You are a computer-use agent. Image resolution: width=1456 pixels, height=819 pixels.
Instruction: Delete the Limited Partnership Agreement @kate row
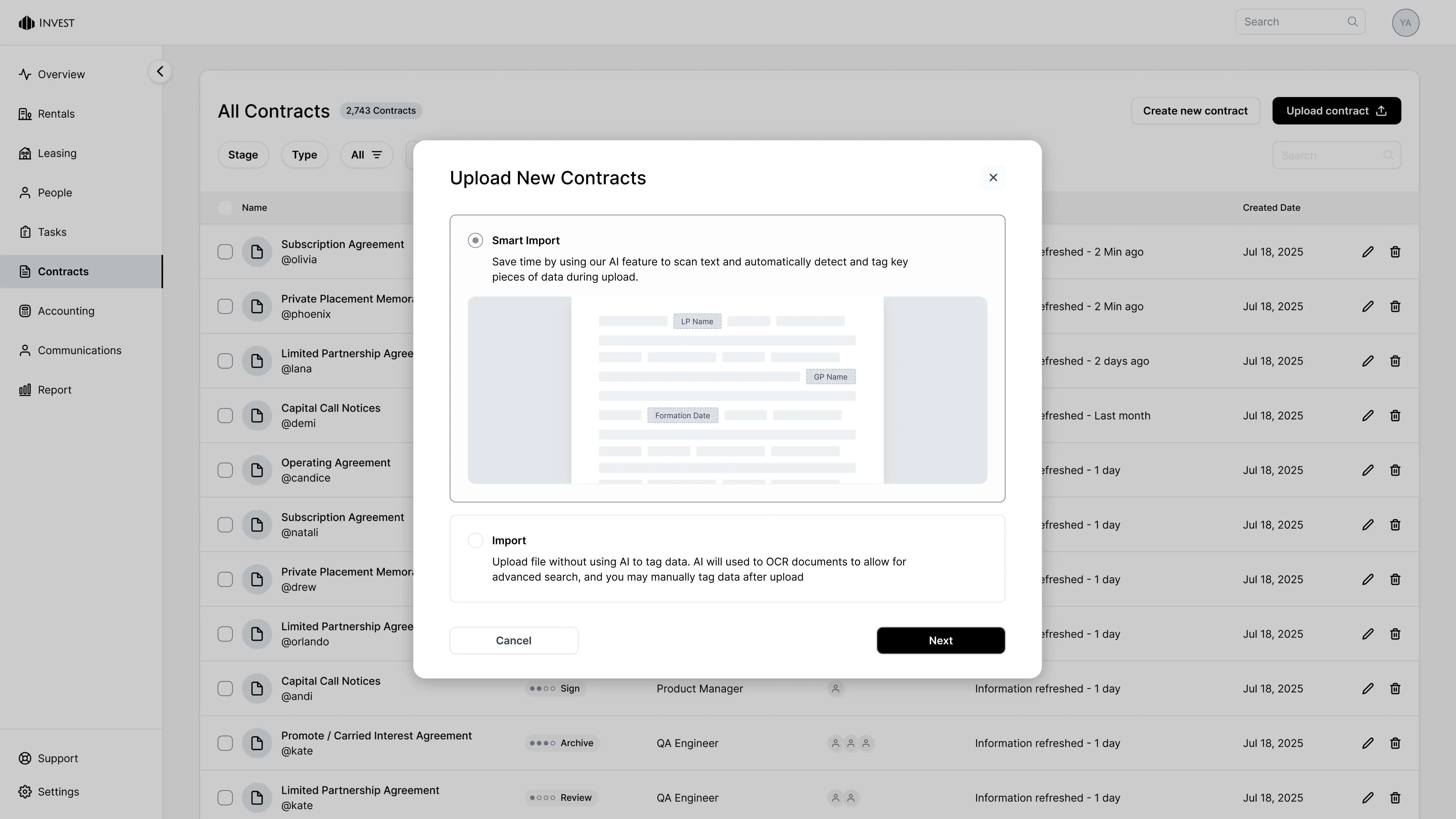tap(1395, 798)
